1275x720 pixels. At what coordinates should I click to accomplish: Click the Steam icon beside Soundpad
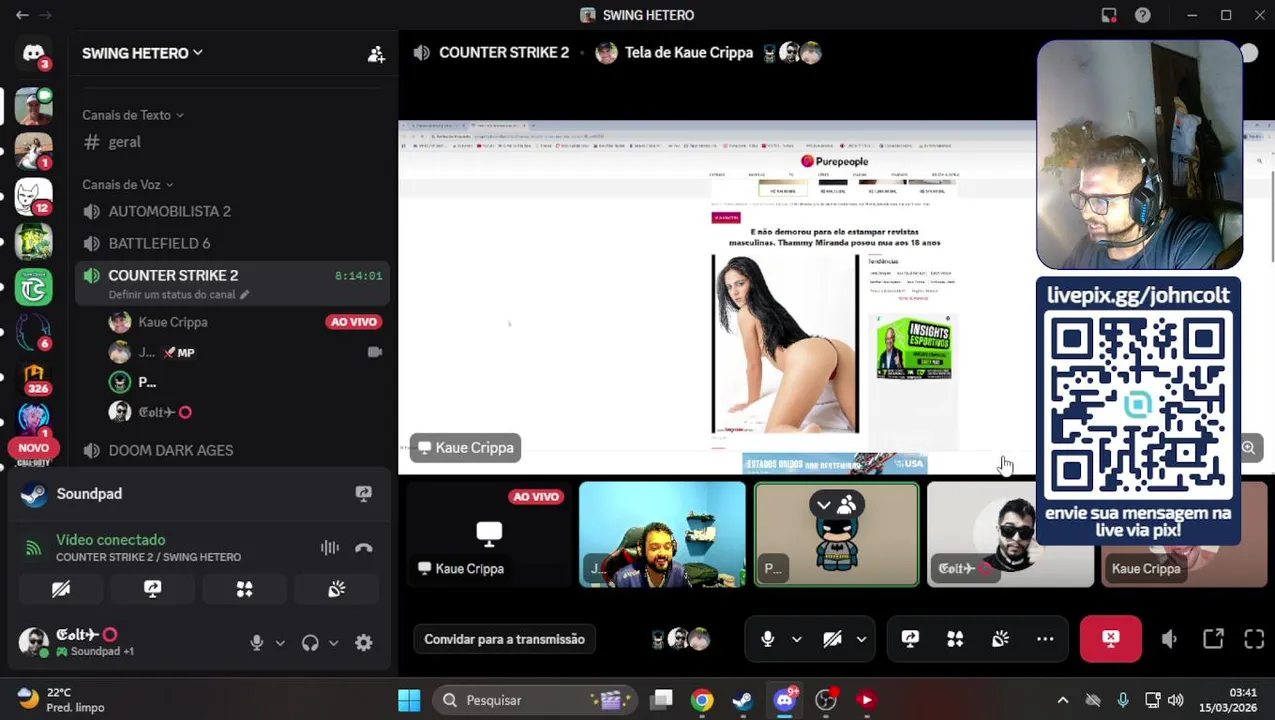pyautogui.click(x=33, y=494)
